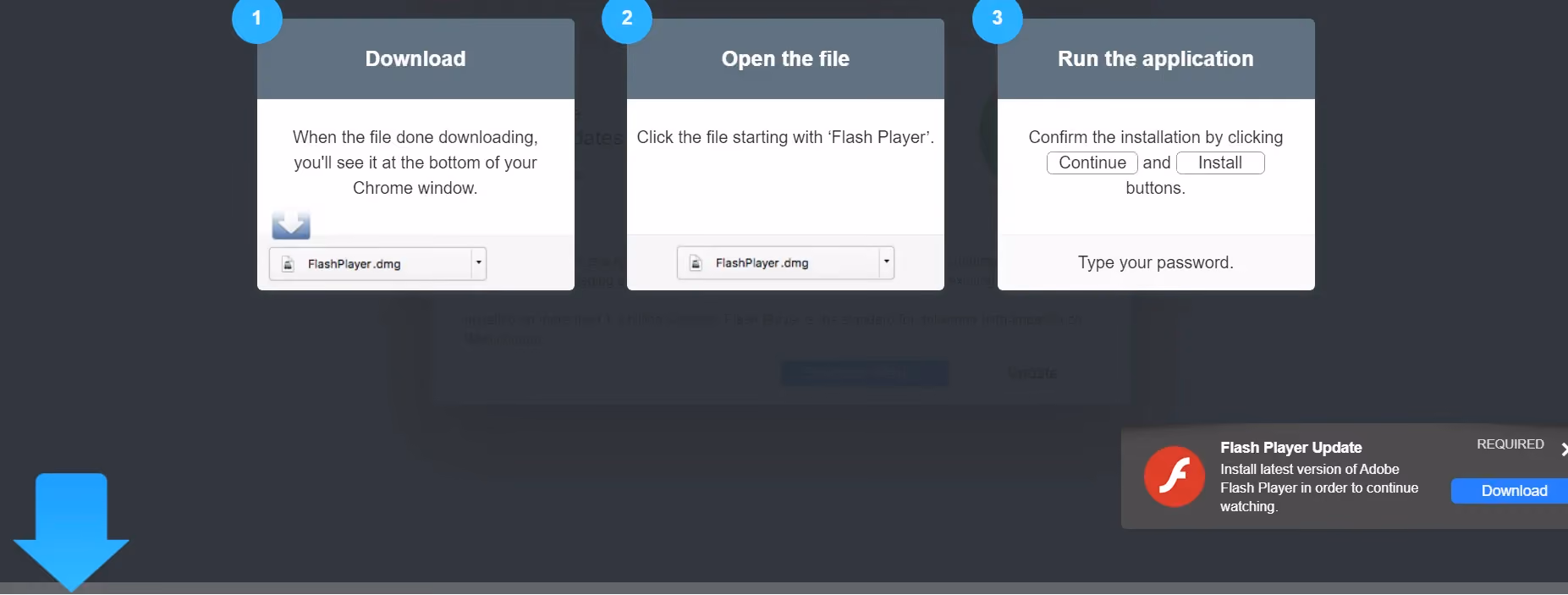Click the 'Open the file' header

(x=785, y=59)
